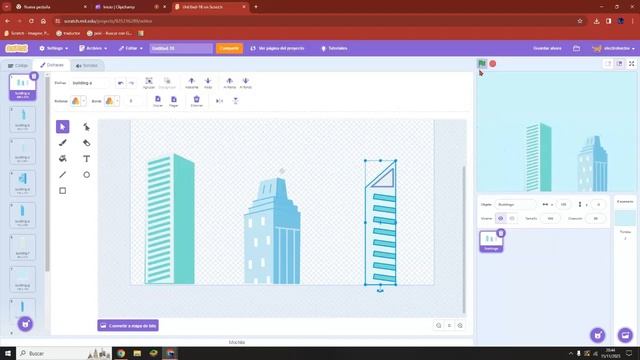640x360 pixels.
Task: Click Convertir a mapa de bits
Action: pos(128,325)
